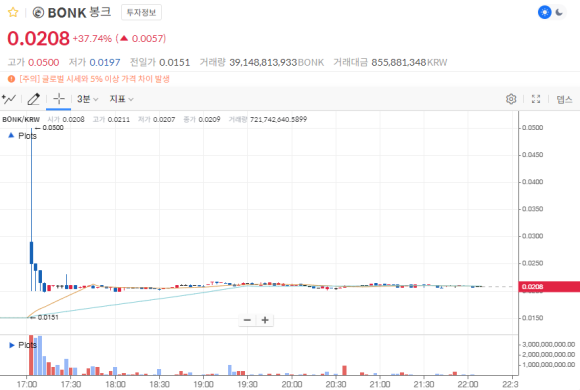
Task: Open the 지표 indicators dropdown
Action: [121, 99]
